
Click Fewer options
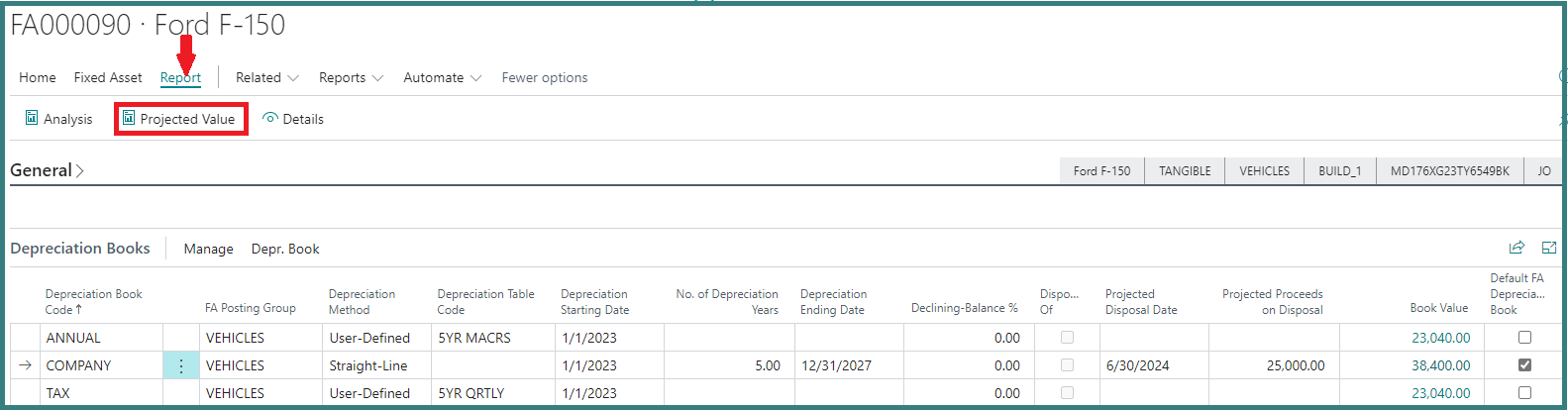[545, 77]
